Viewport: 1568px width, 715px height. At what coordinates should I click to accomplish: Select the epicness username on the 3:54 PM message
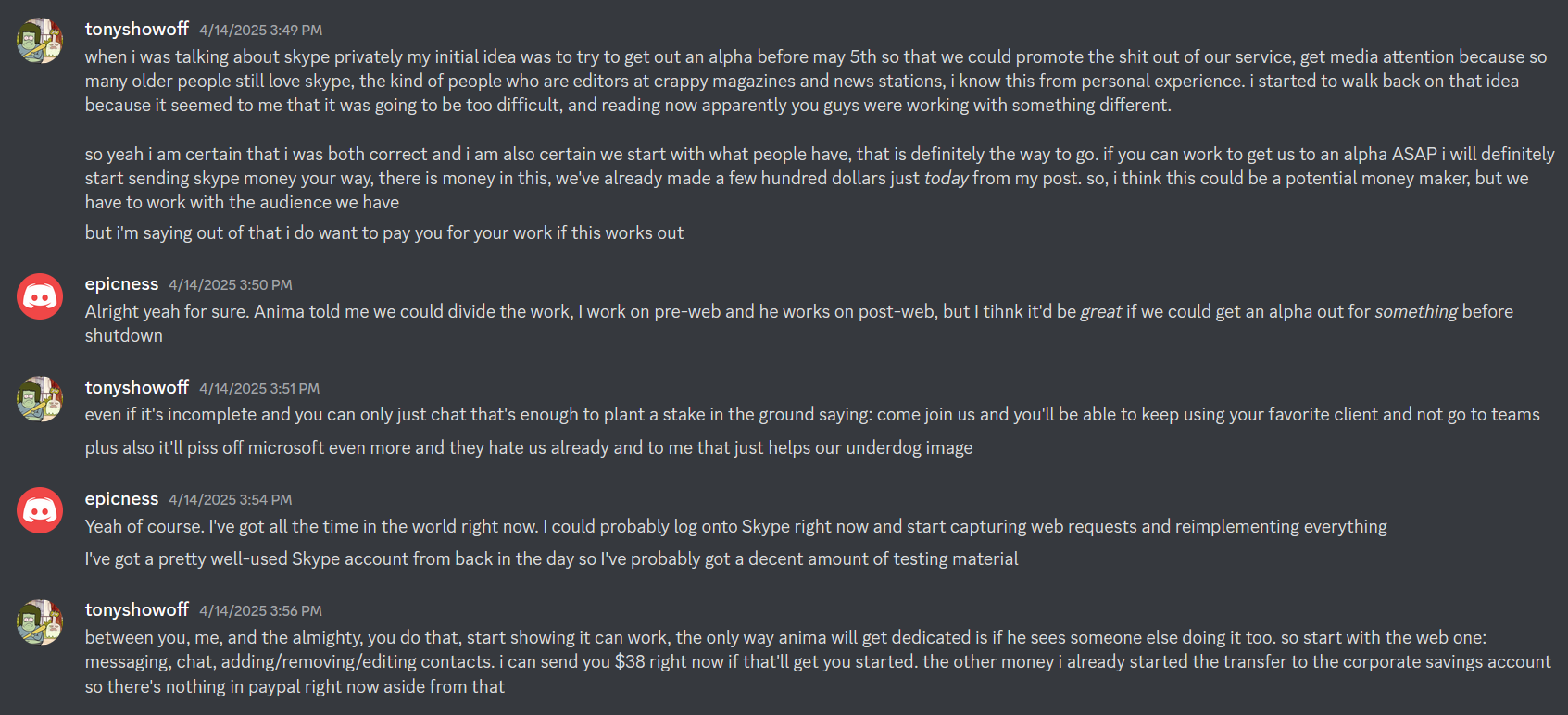click(x=121, y=499)
